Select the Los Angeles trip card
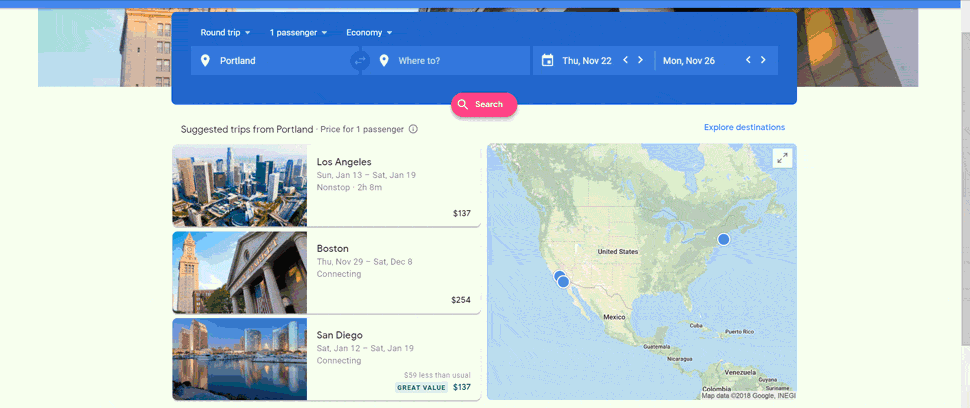 coord(327,186)
